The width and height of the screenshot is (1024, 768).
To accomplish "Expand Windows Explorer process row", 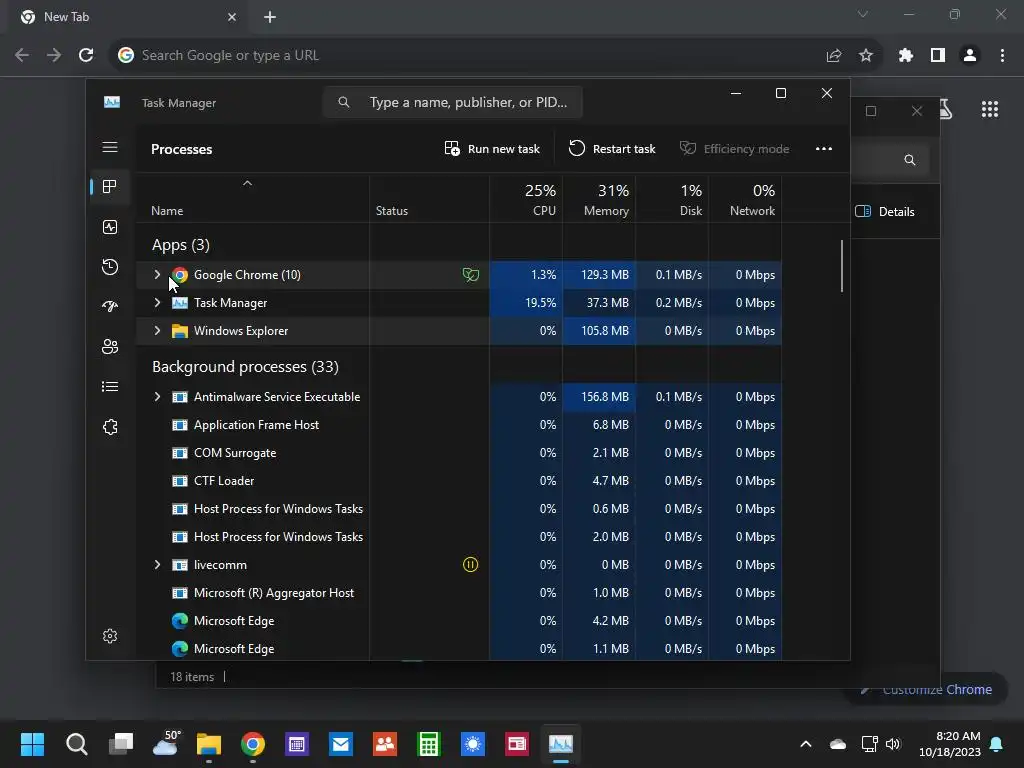I will click(157, 331).
